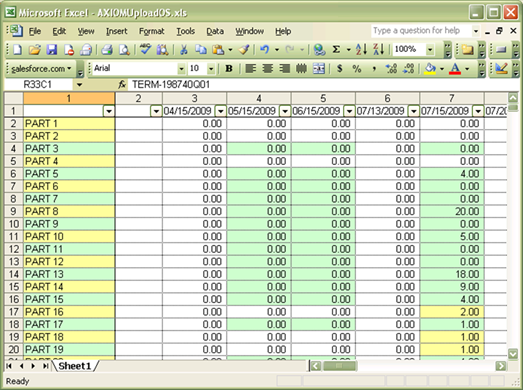Insert a hyperlink with the globe icon
523x390 pixels.
pos(319,50)
